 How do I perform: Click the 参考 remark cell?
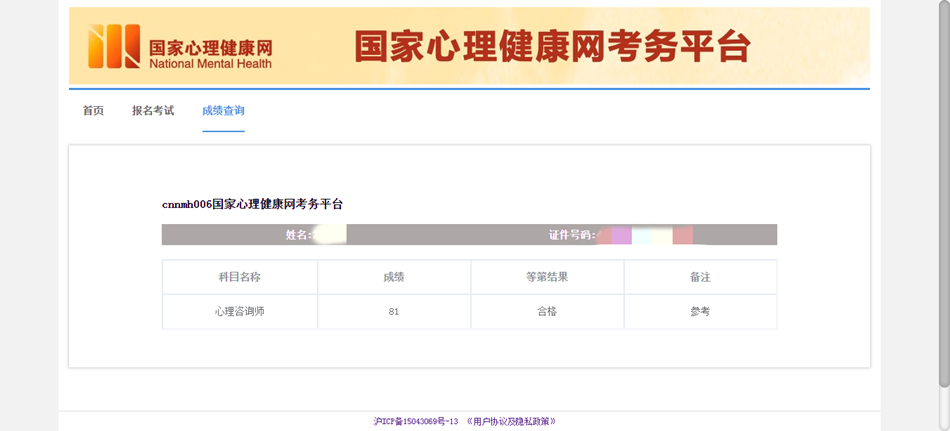(x=700, y=312)
